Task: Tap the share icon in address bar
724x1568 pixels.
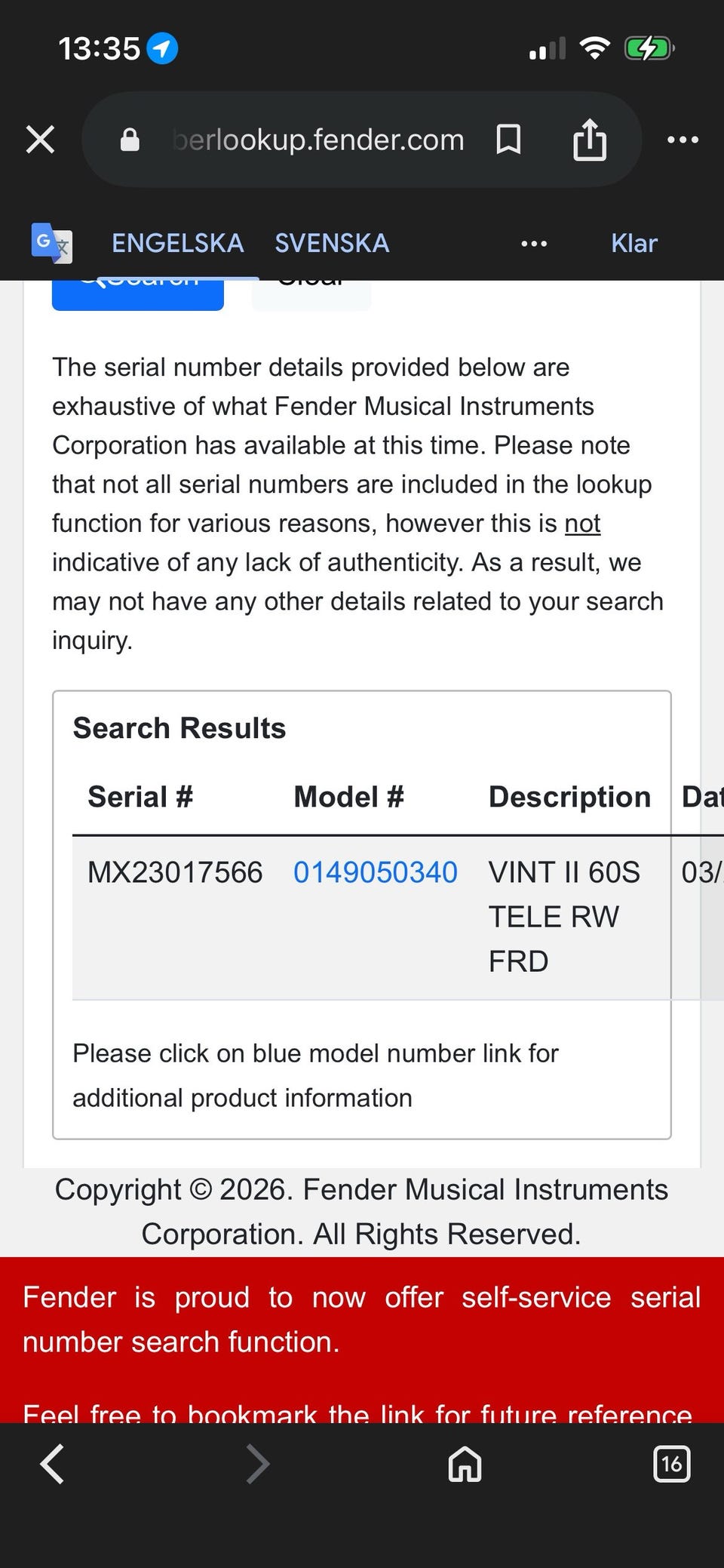Action: tap(590, 140)
